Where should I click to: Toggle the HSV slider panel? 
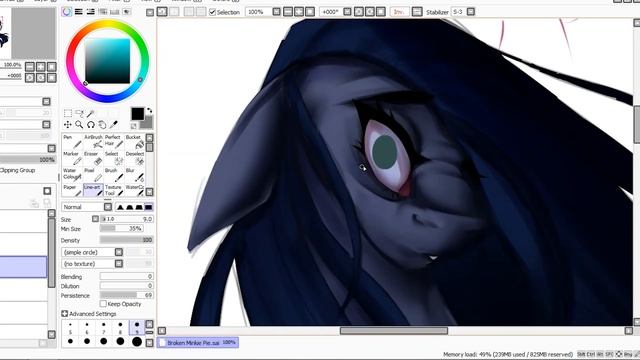91,12
